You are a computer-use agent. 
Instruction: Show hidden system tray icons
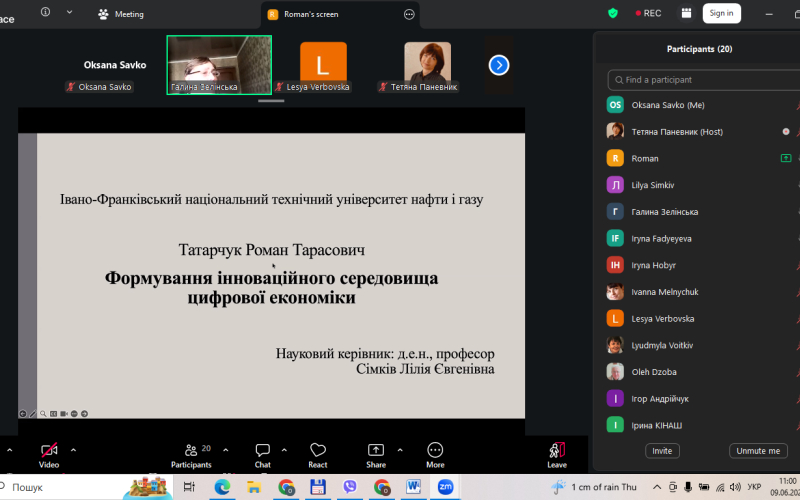point(657,487)
